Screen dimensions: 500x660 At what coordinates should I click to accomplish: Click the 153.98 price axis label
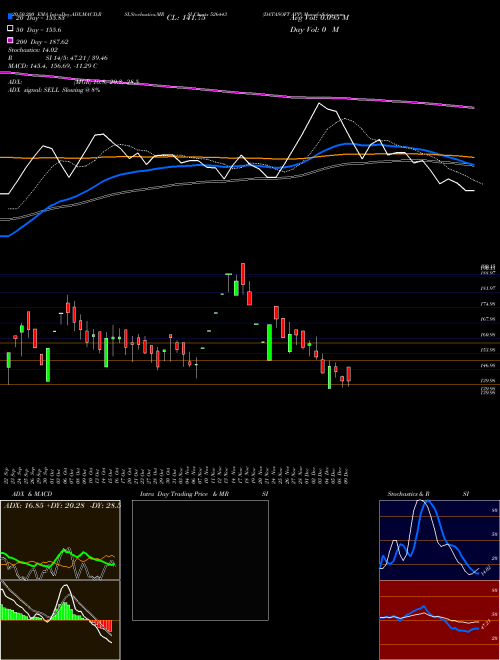click(489, 350)
